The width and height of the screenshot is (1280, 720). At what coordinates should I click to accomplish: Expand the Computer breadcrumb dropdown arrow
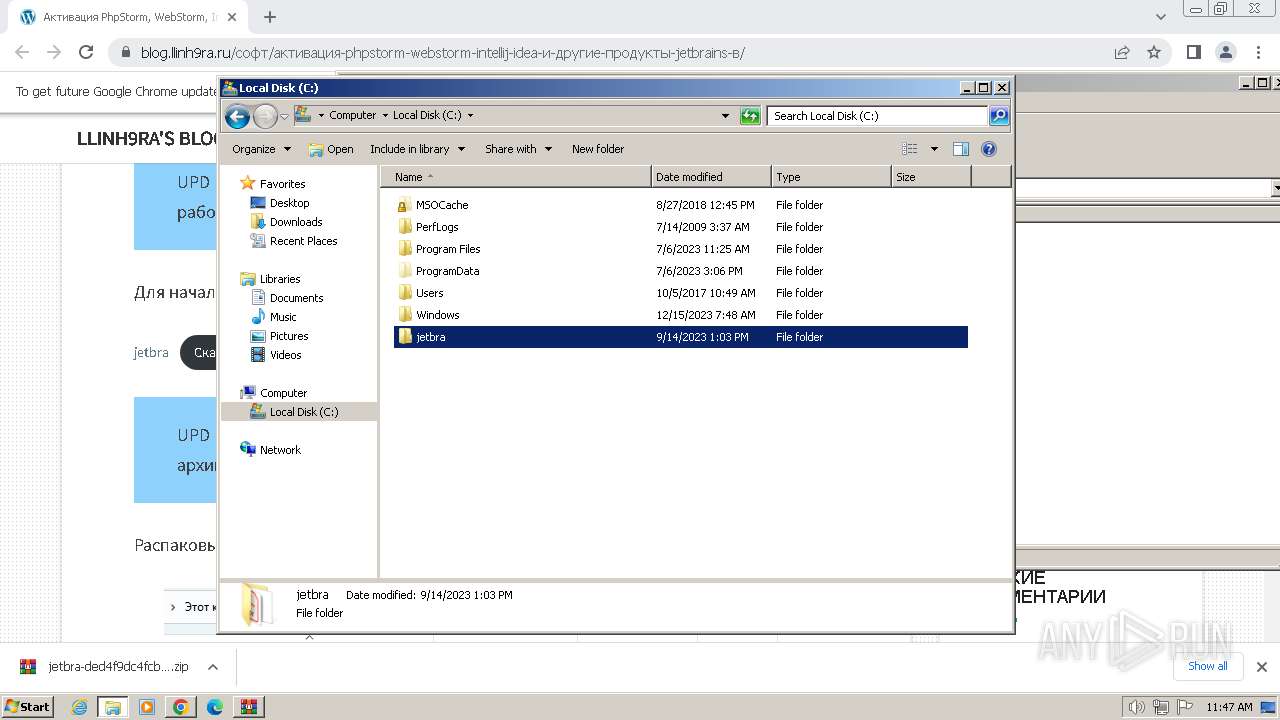[x=385, y=116]
